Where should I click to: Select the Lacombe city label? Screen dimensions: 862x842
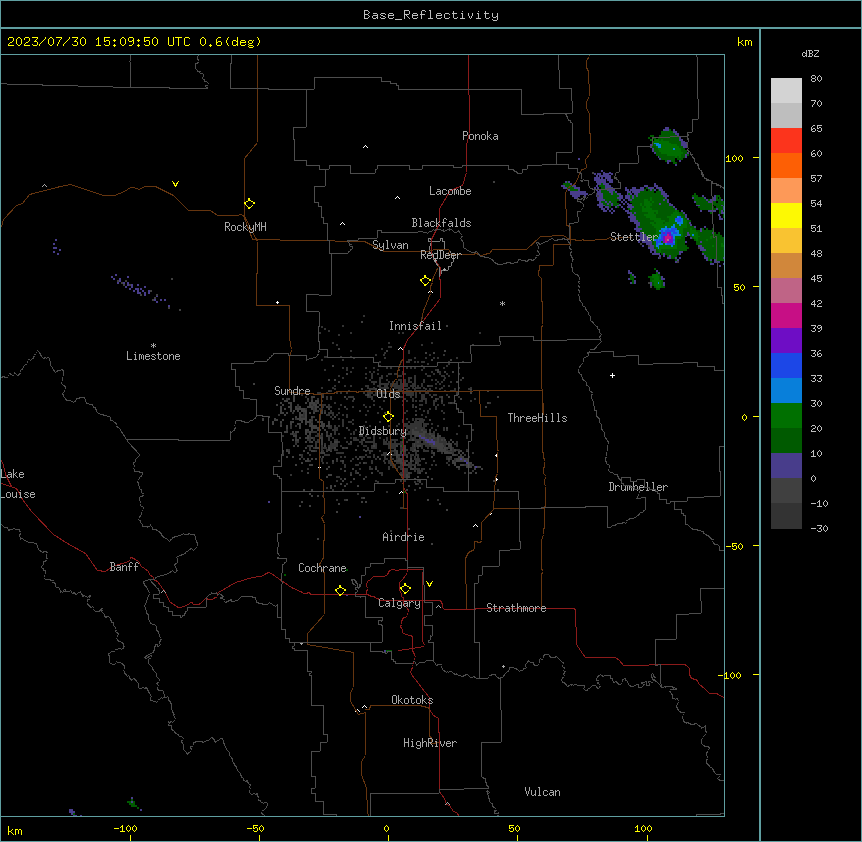(x=450, y=191)
